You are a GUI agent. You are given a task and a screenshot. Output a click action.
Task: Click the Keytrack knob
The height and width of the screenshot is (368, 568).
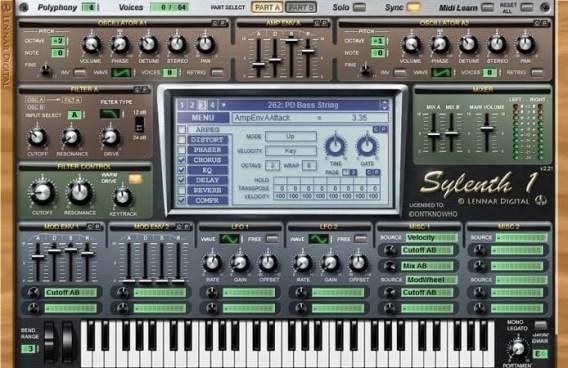click(122, 197)
